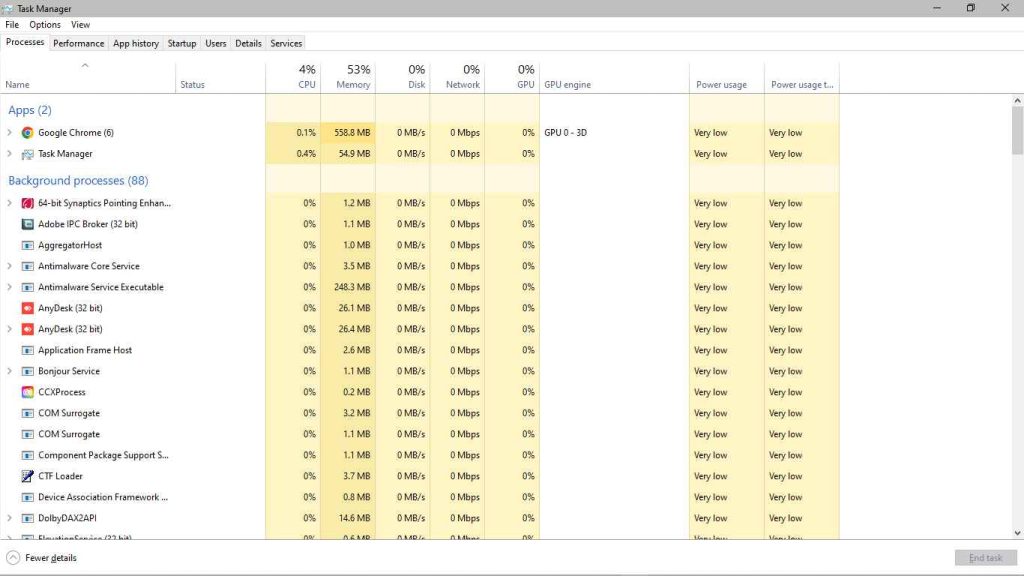Click the Antimalware Service Executable icon
This screenshot has height=576, width=1024.
coord(27,287)
